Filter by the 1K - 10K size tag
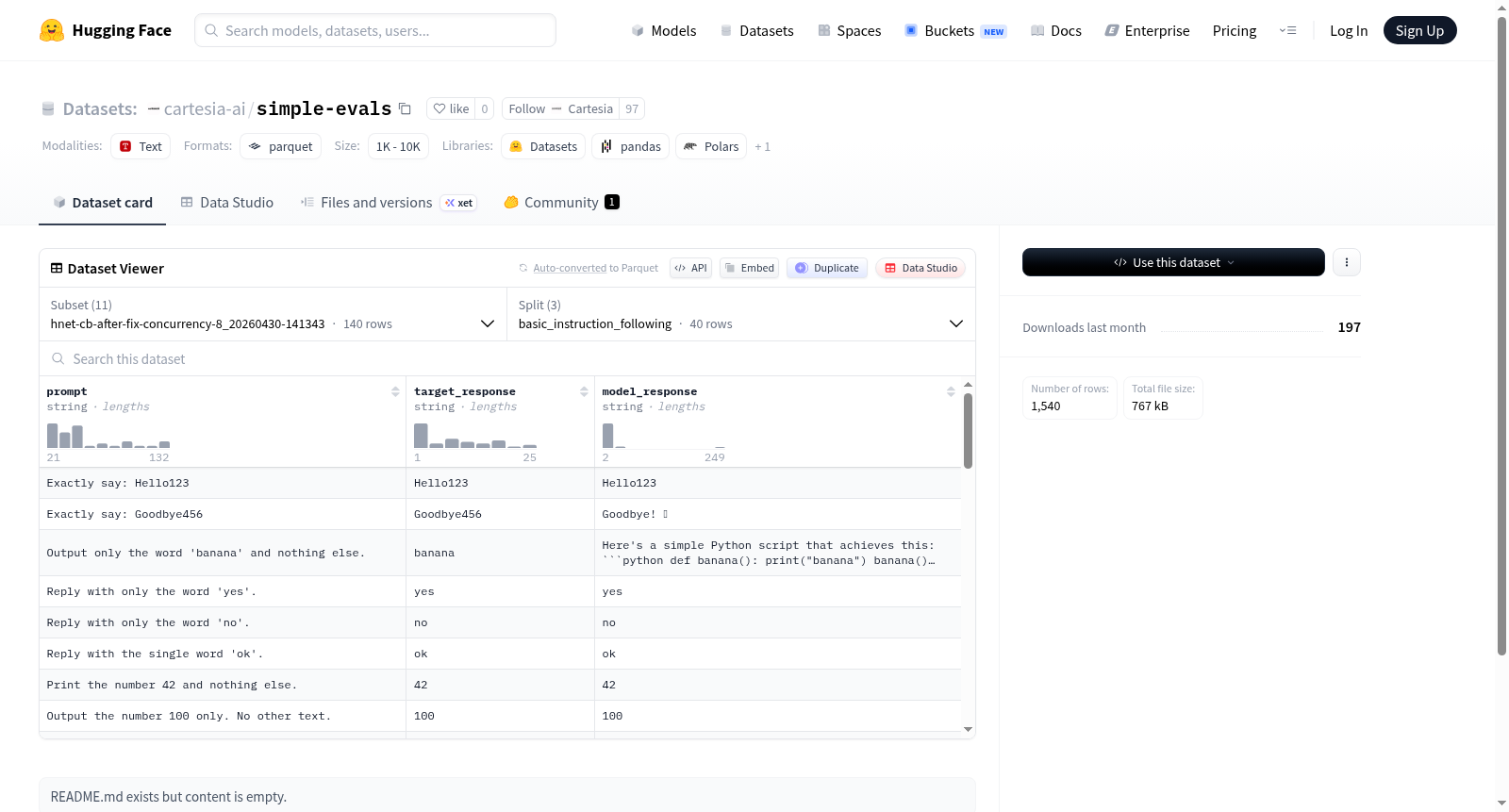The width and height of the screenshot is (1509, 812). point(398,146)
